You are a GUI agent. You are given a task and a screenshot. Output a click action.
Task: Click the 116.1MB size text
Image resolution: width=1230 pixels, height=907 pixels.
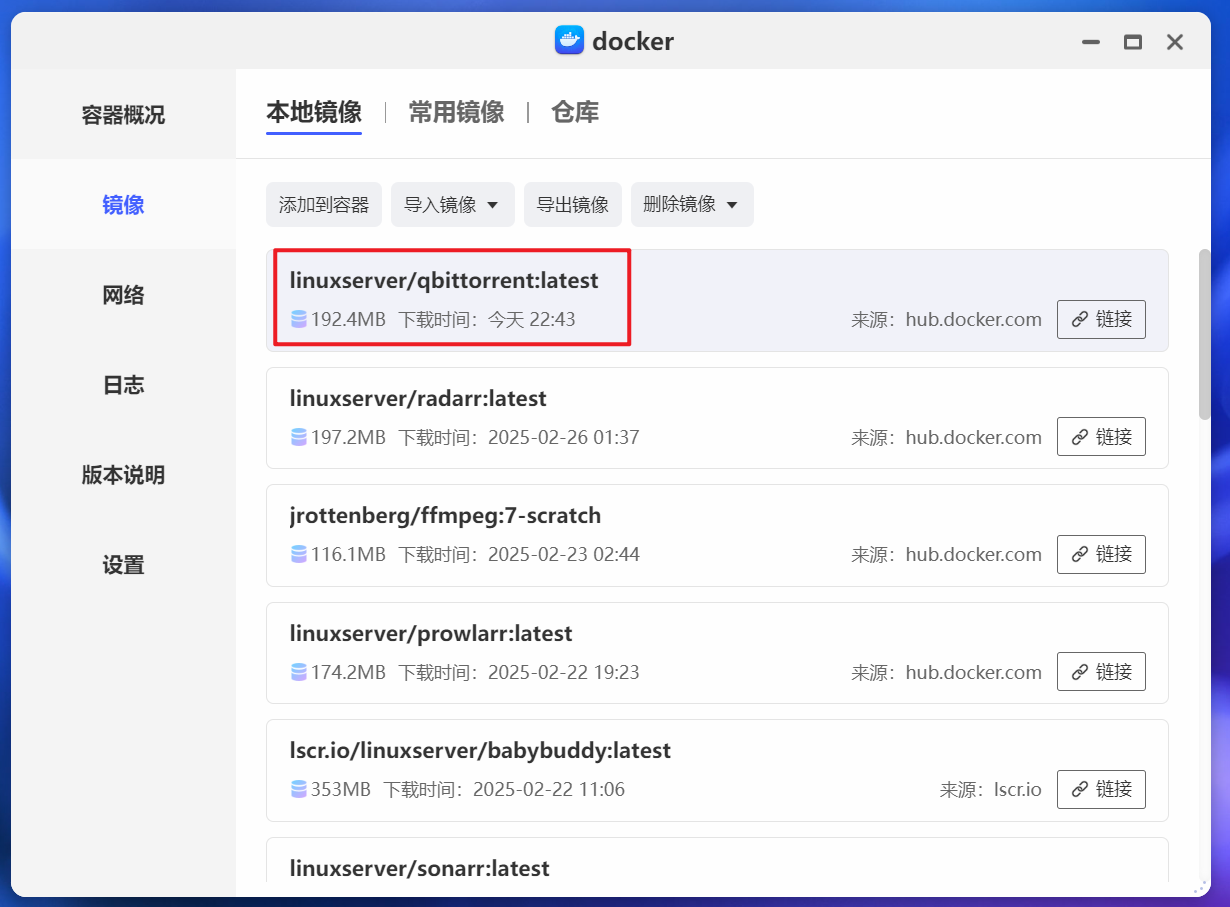pyautogui.click(x=348, y=554)
